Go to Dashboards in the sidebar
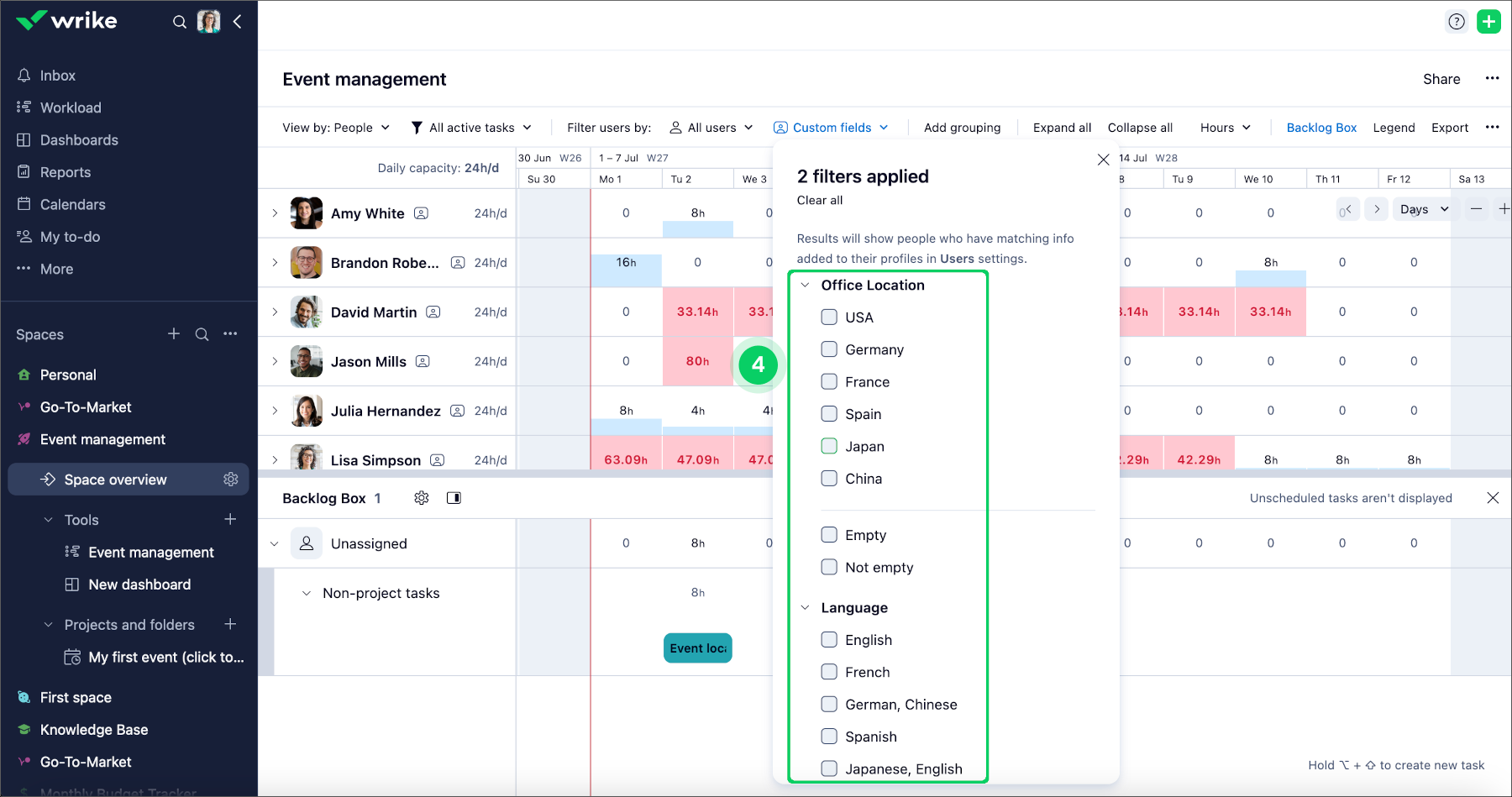Screen dimensions: 1512x797 (79, 140)
